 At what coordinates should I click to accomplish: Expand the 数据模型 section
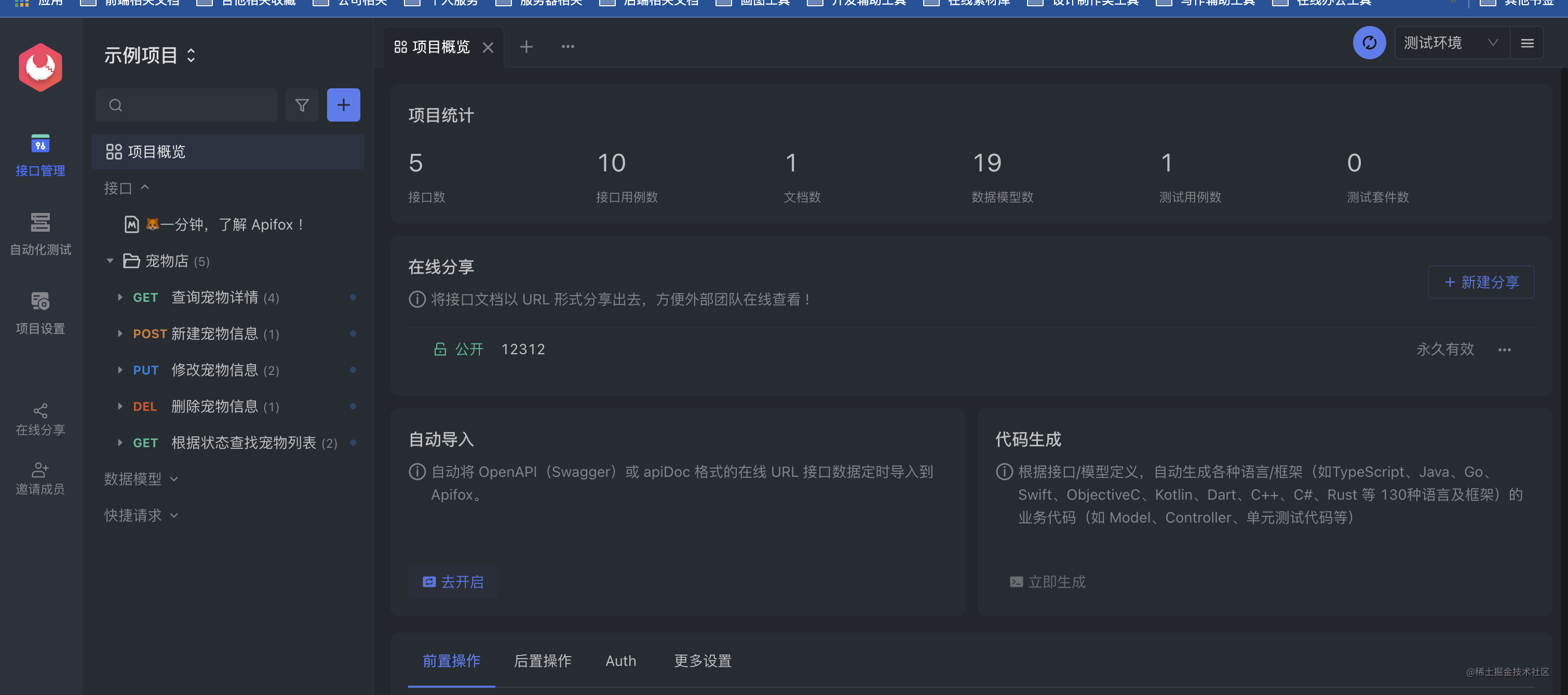click(141, 479)
